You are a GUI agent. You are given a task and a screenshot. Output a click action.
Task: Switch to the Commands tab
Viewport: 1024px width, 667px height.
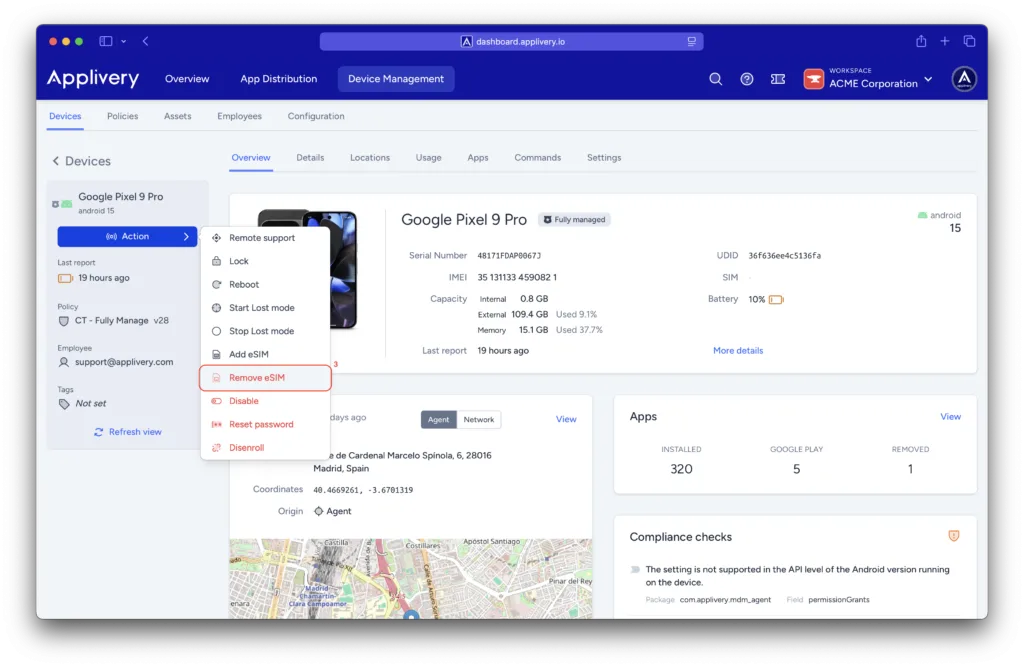click(x=537, y=158)
